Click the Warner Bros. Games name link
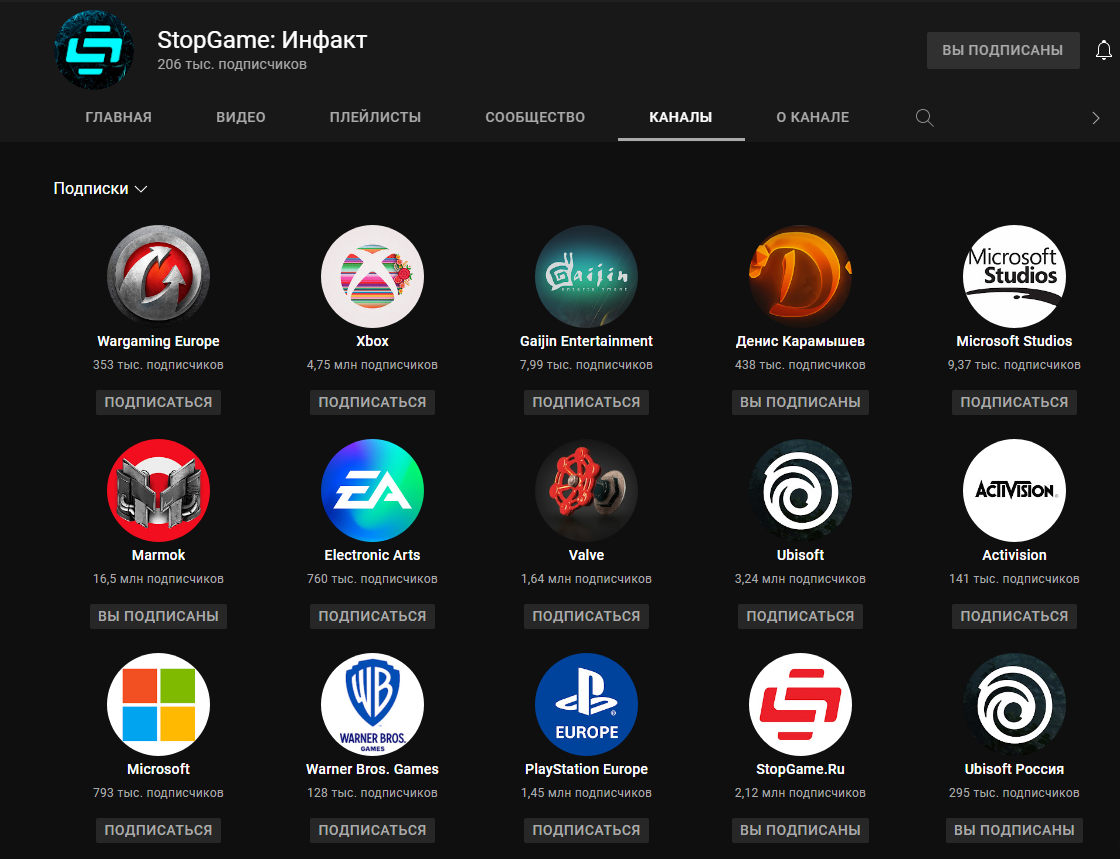The width and height of the screenshot is (1120, 859). [x=372, y=769]
